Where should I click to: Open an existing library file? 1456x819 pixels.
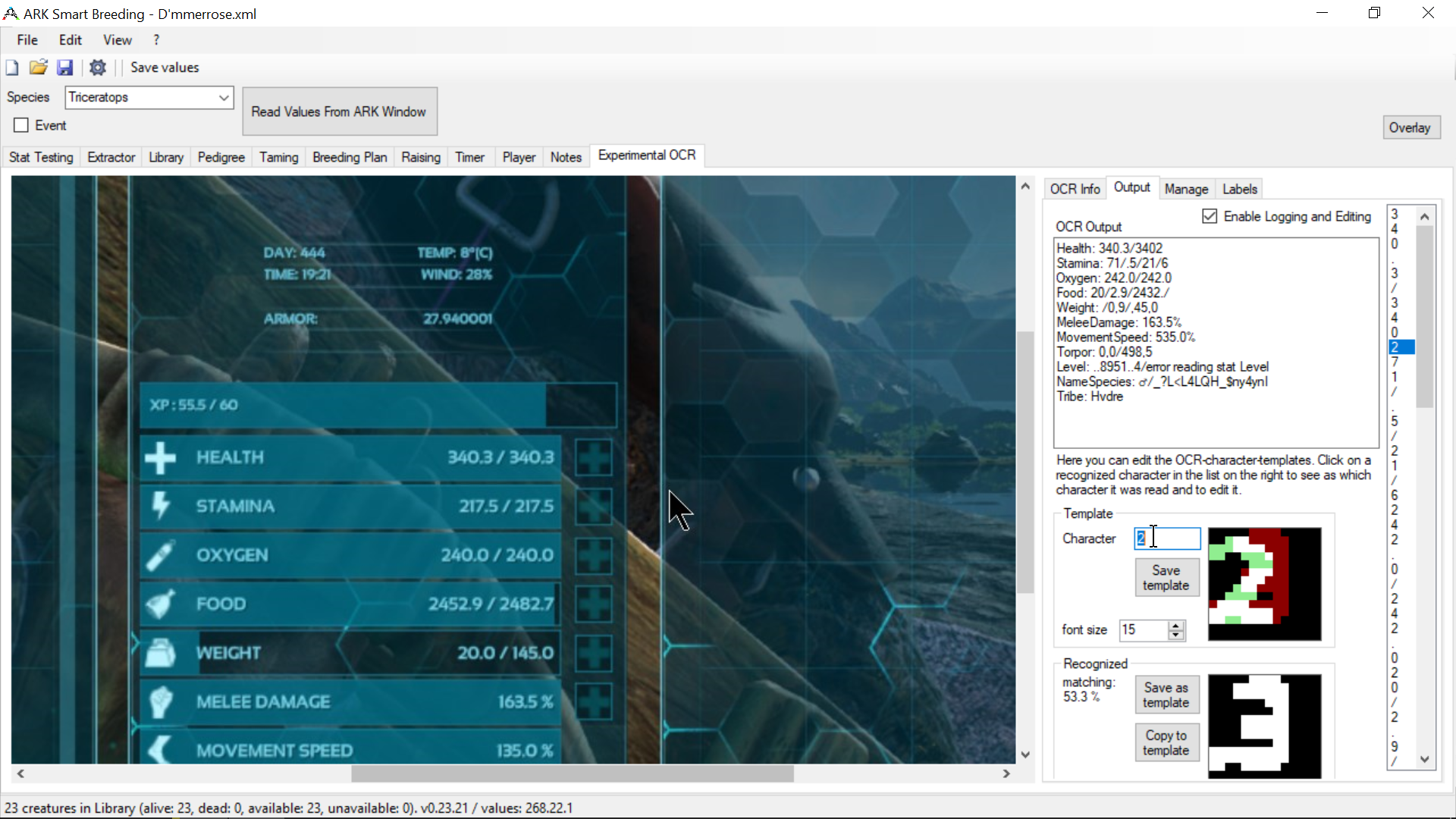tap(38, 67)
